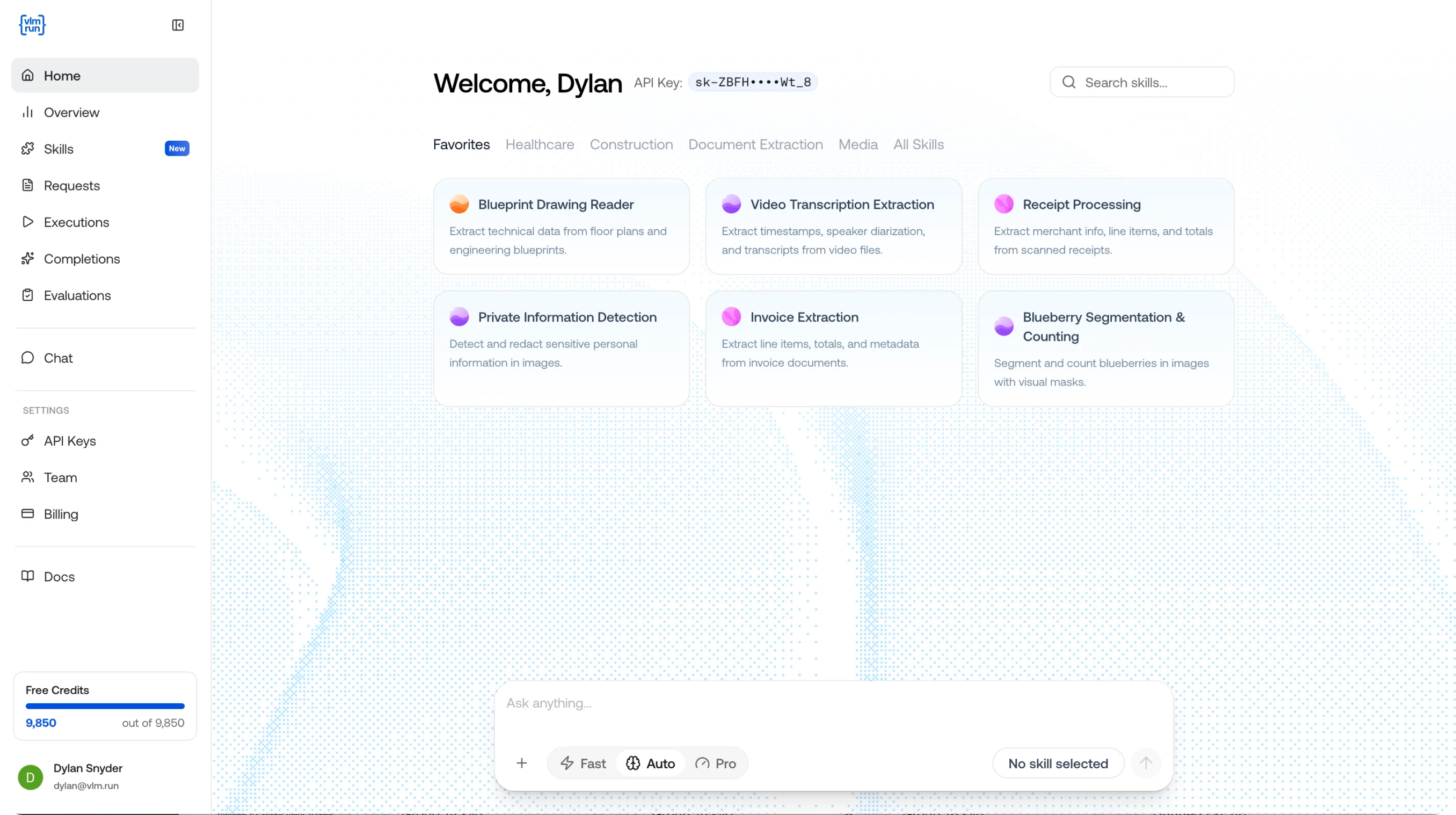
Task: Select the Fast mode option
Action: (583, 763)
